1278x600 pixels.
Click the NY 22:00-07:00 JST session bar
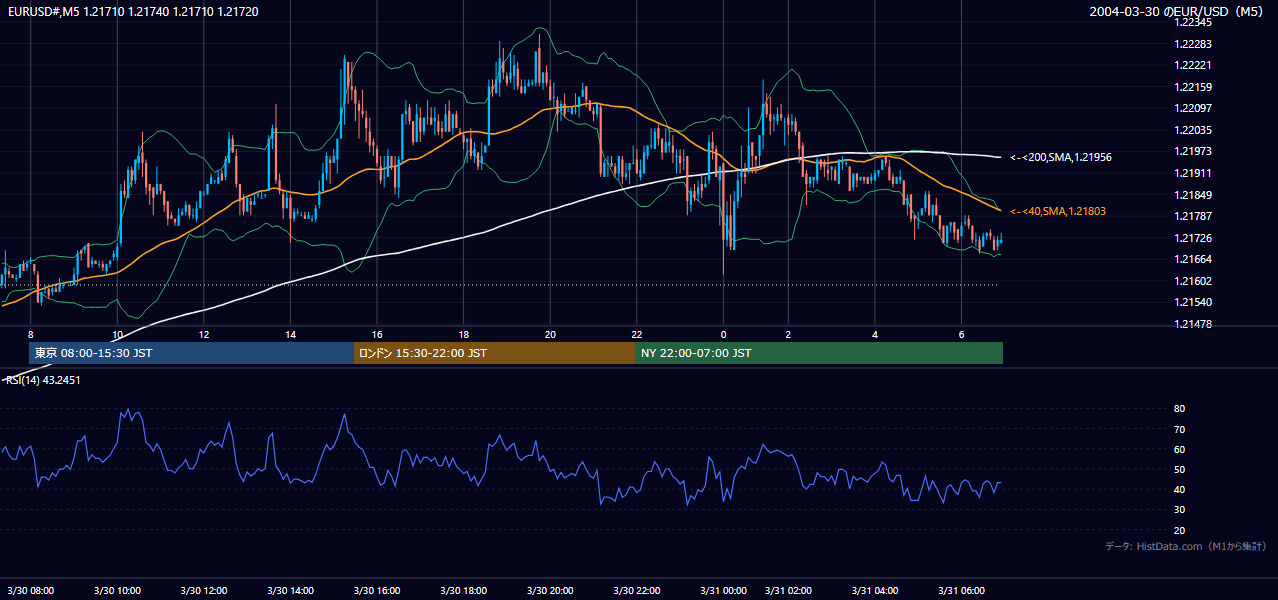819,353
